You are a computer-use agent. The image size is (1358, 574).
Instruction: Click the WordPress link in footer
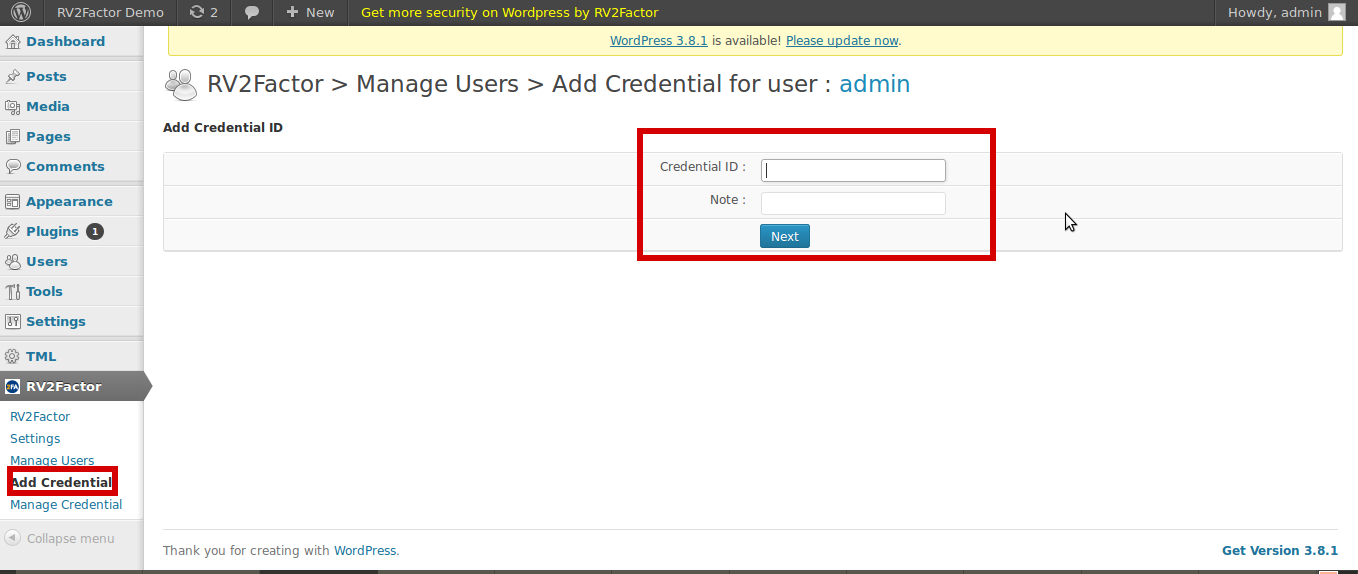tap(365, 550)
